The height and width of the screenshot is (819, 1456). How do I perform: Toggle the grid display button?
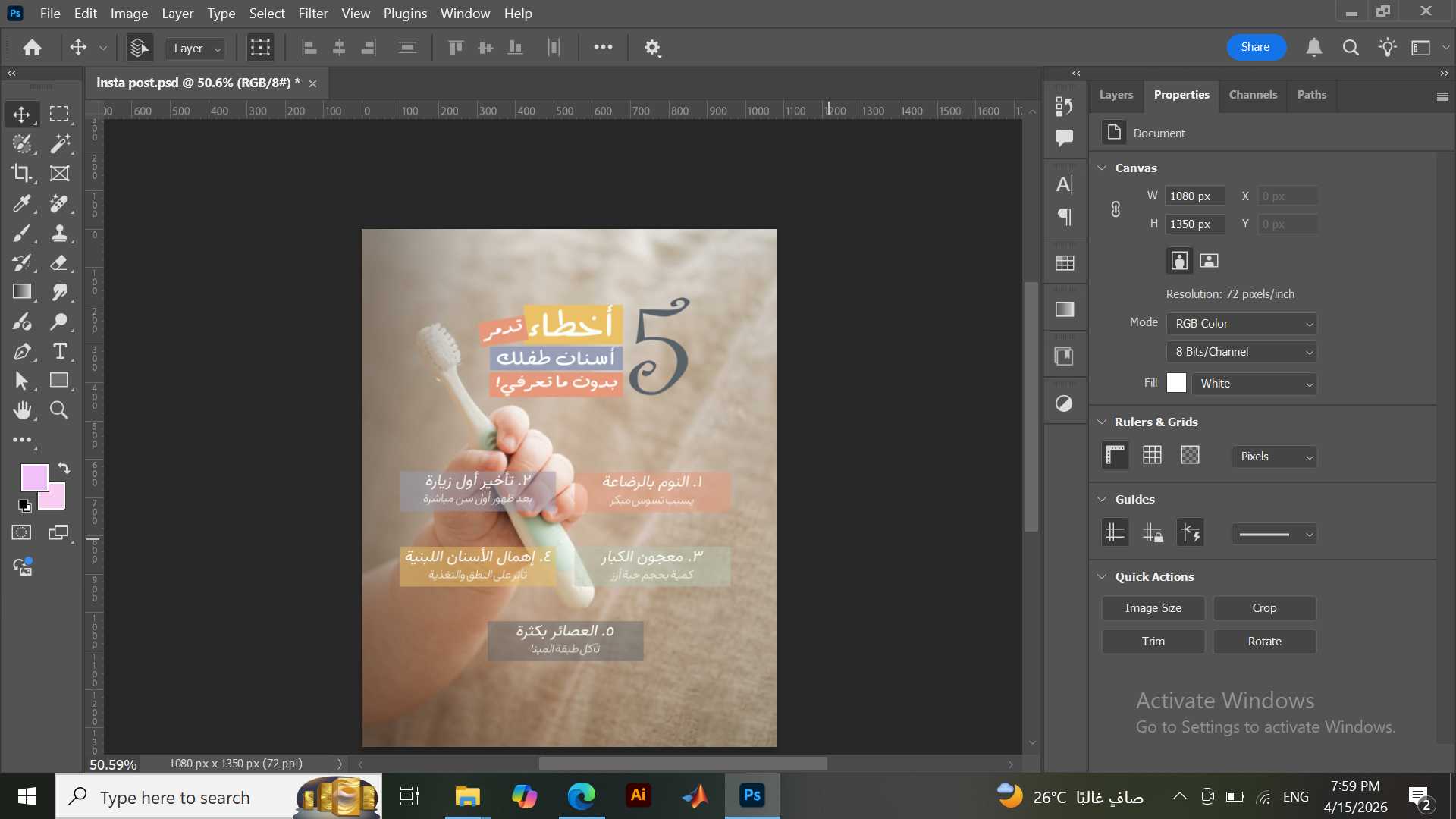1152,455
